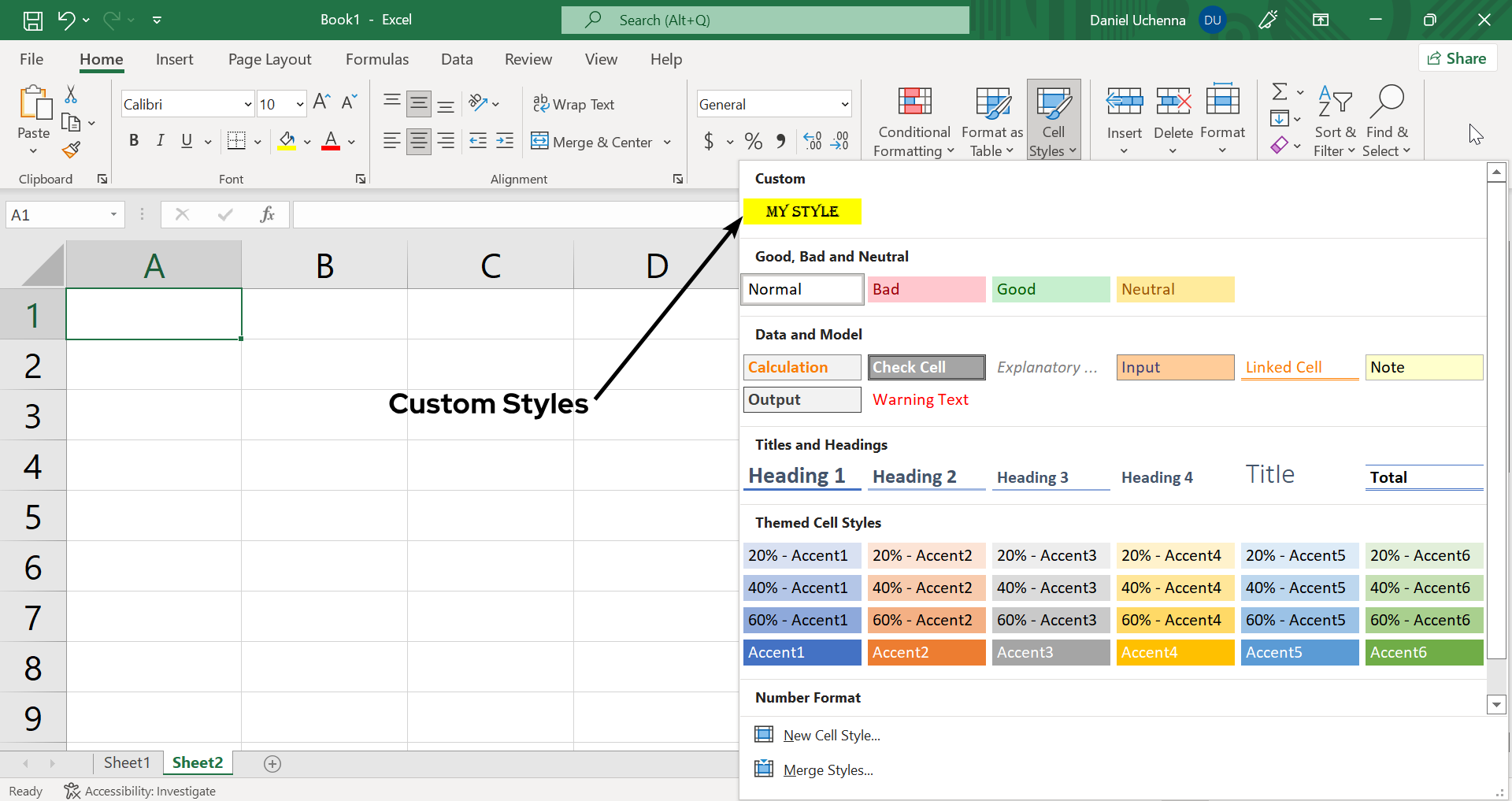Select the Format Painter tool
1512x801 pixels.
70,150
